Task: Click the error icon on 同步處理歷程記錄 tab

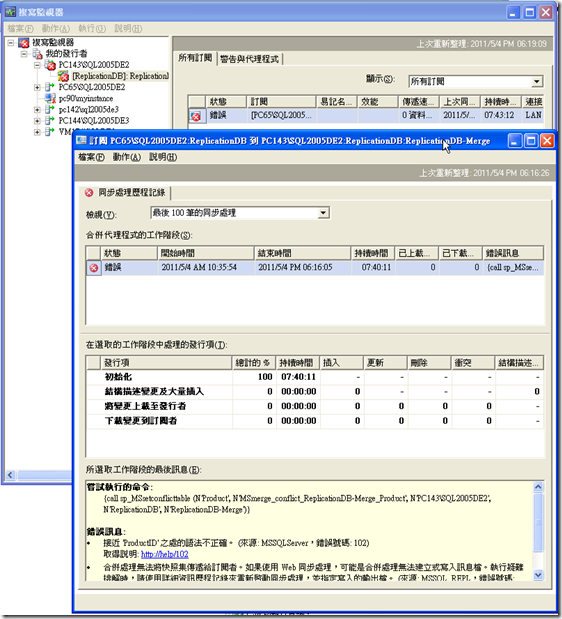Action: coord(89,193)
